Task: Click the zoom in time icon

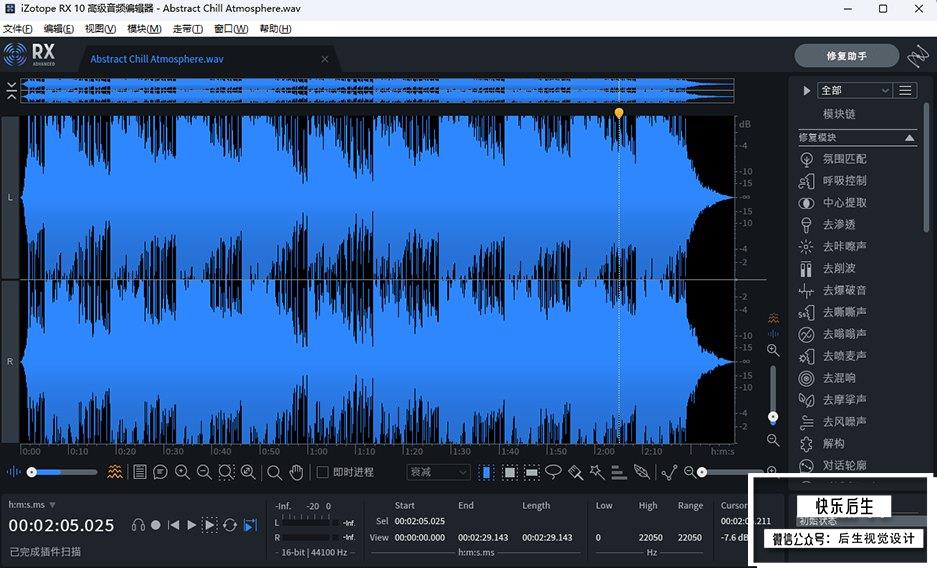Action: click(x=182, y=472)
